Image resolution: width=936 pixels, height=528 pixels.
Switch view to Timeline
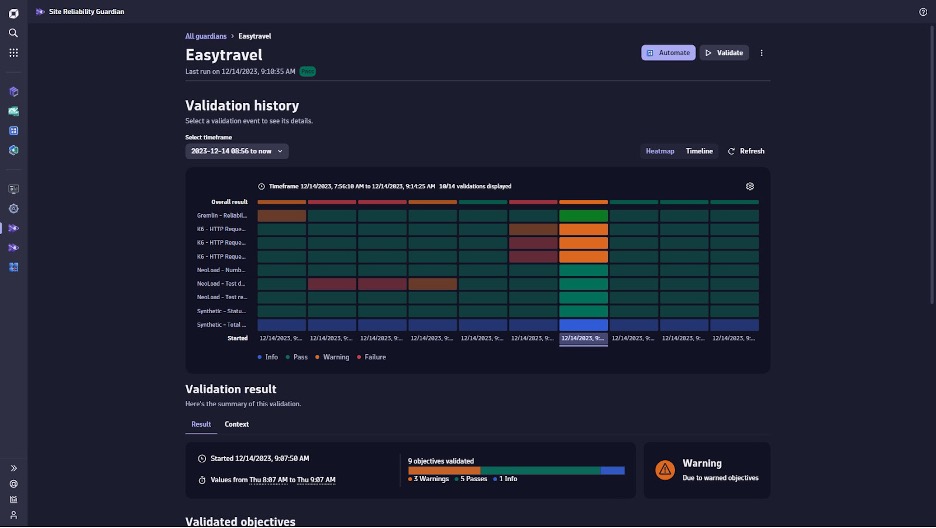coord(699,151)
